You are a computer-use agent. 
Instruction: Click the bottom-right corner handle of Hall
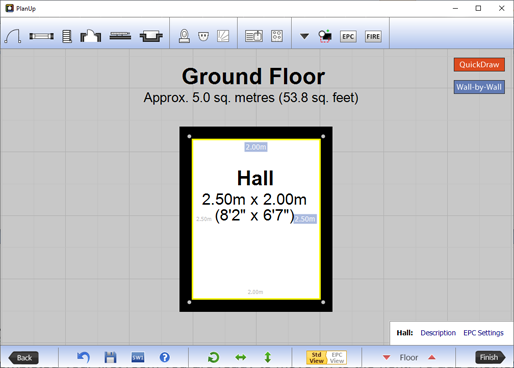coord(323,302)
